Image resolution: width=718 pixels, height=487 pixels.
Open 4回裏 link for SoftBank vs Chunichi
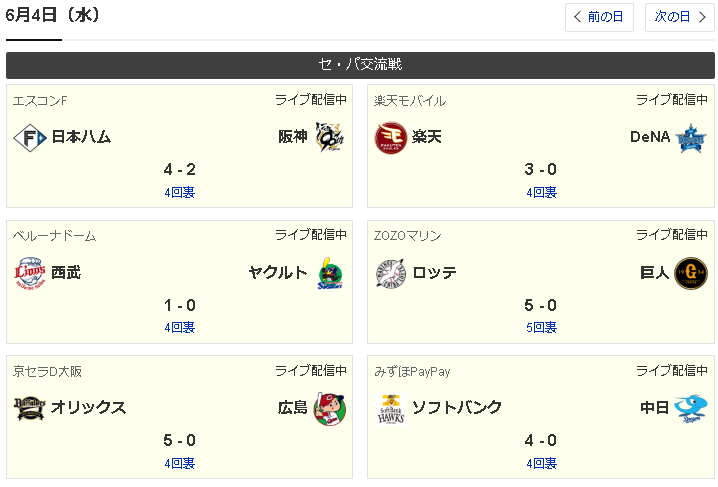(x=541, y=463)
